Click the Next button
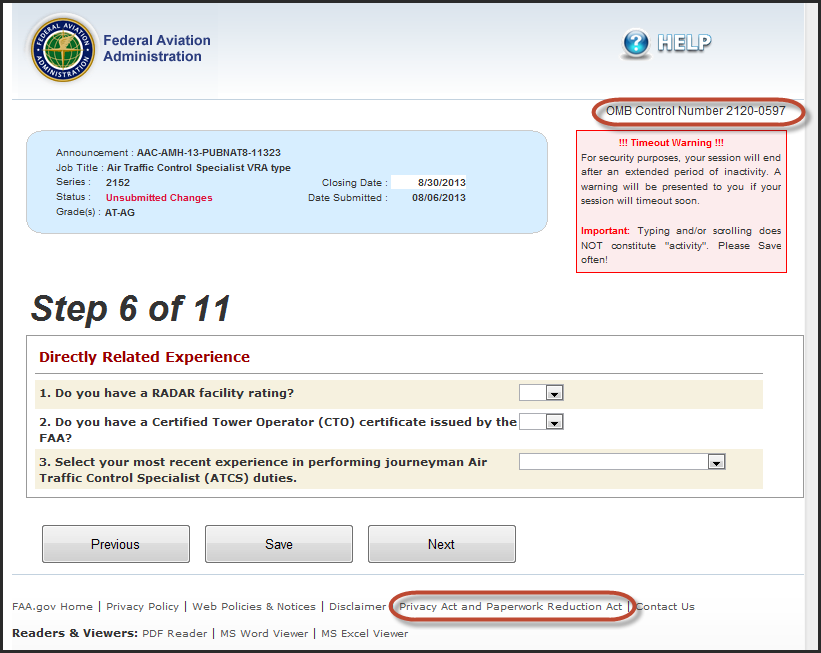The width and height of the screenshot is (821, 653). point(441,544)
